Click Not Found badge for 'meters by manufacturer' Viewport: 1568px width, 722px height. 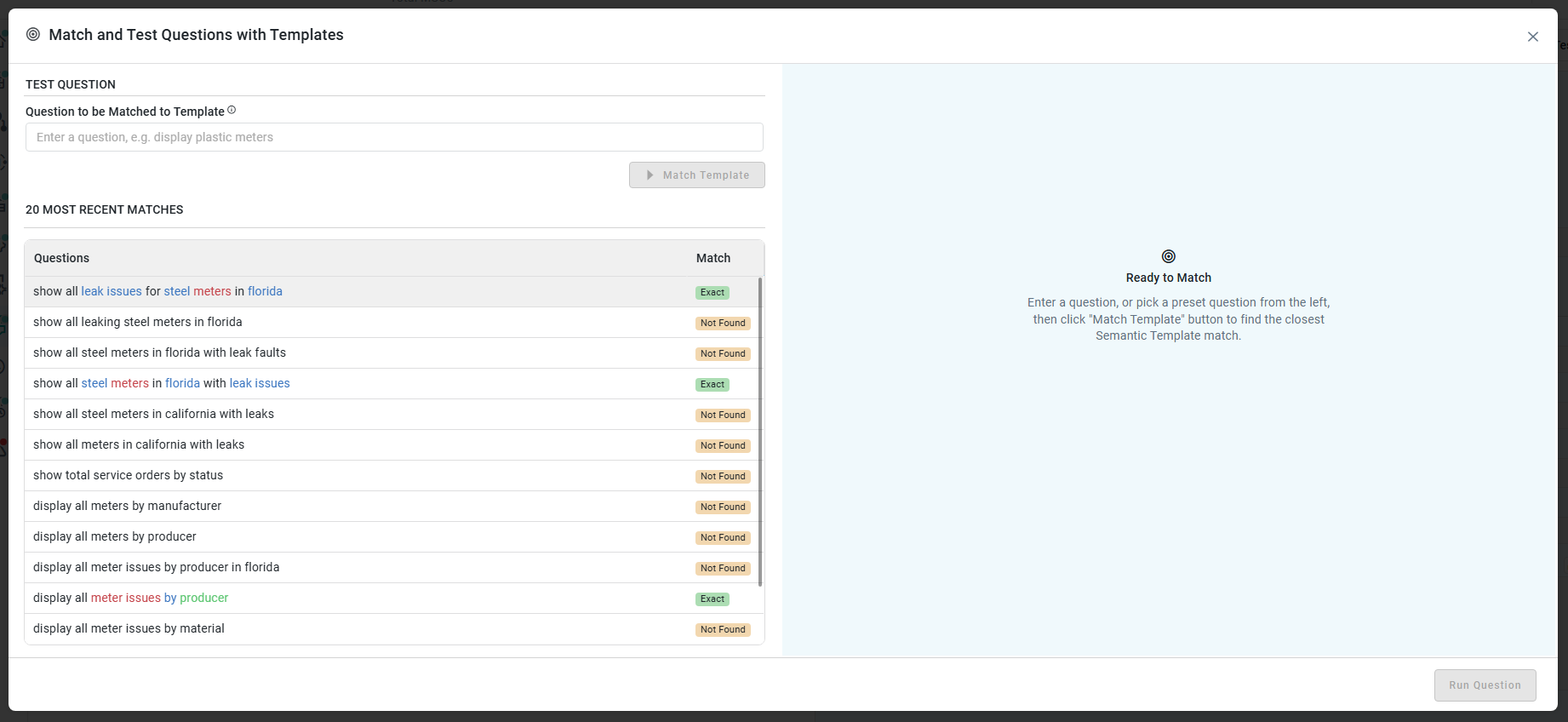[x=723, y=507]
